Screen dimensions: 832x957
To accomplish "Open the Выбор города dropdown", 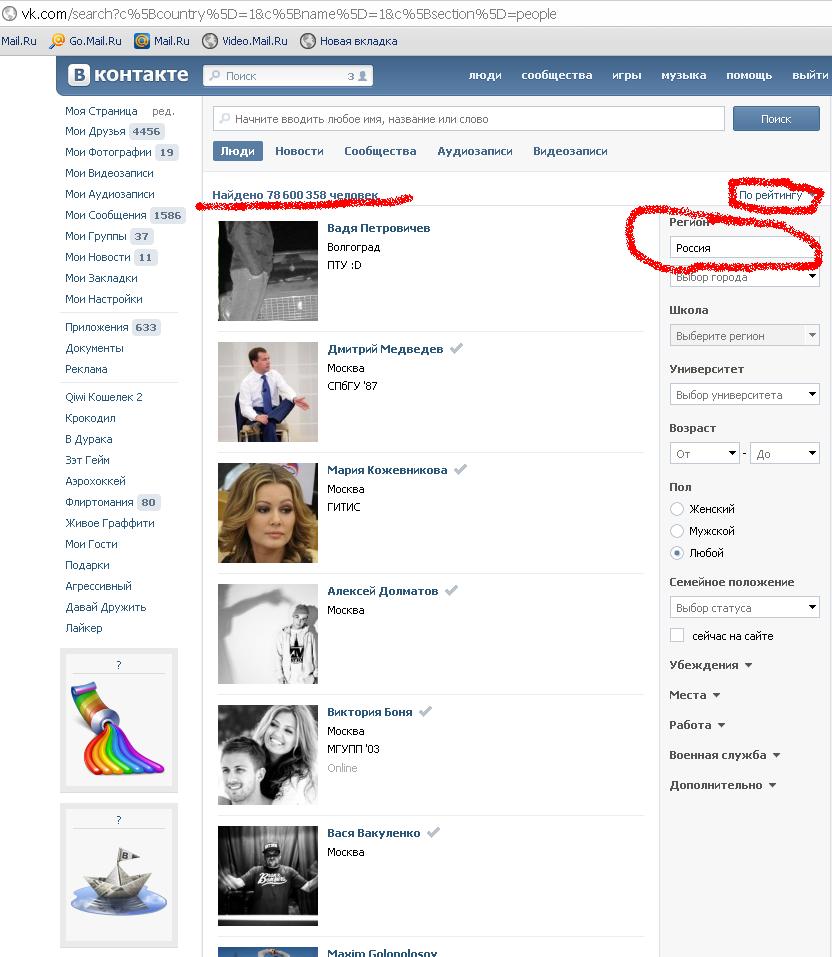I will [x=744, y=278].
